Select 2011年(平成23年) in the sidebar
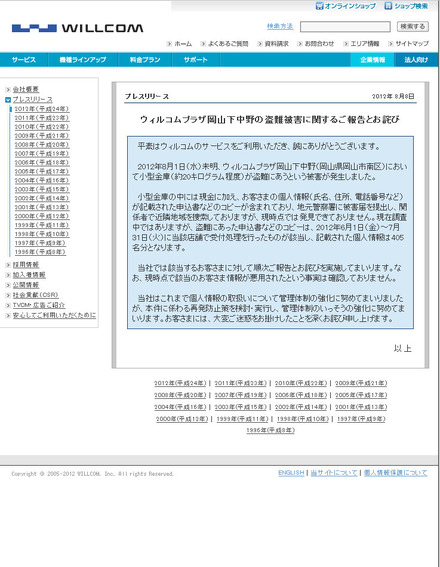440x567 pixels. (42, 118)
